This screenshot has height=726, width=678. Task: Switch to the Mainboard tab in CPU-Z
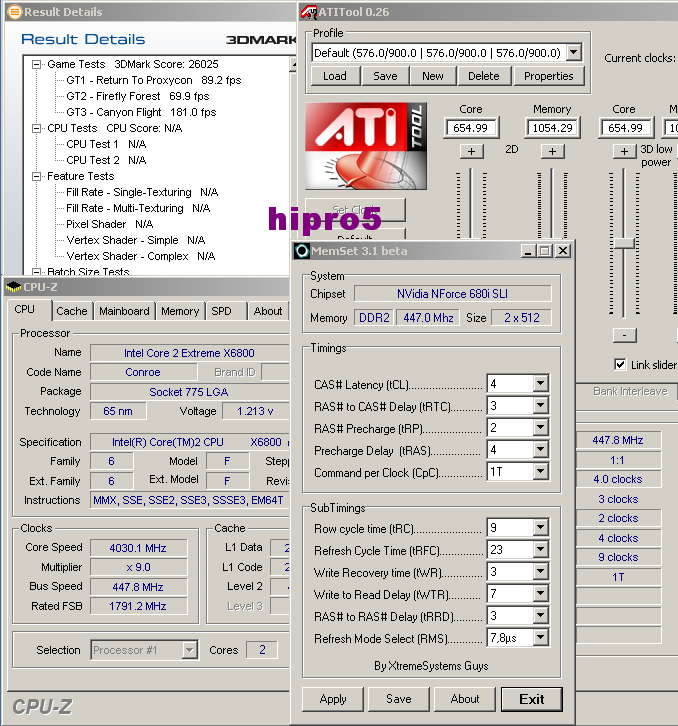(x=124, y=311)
